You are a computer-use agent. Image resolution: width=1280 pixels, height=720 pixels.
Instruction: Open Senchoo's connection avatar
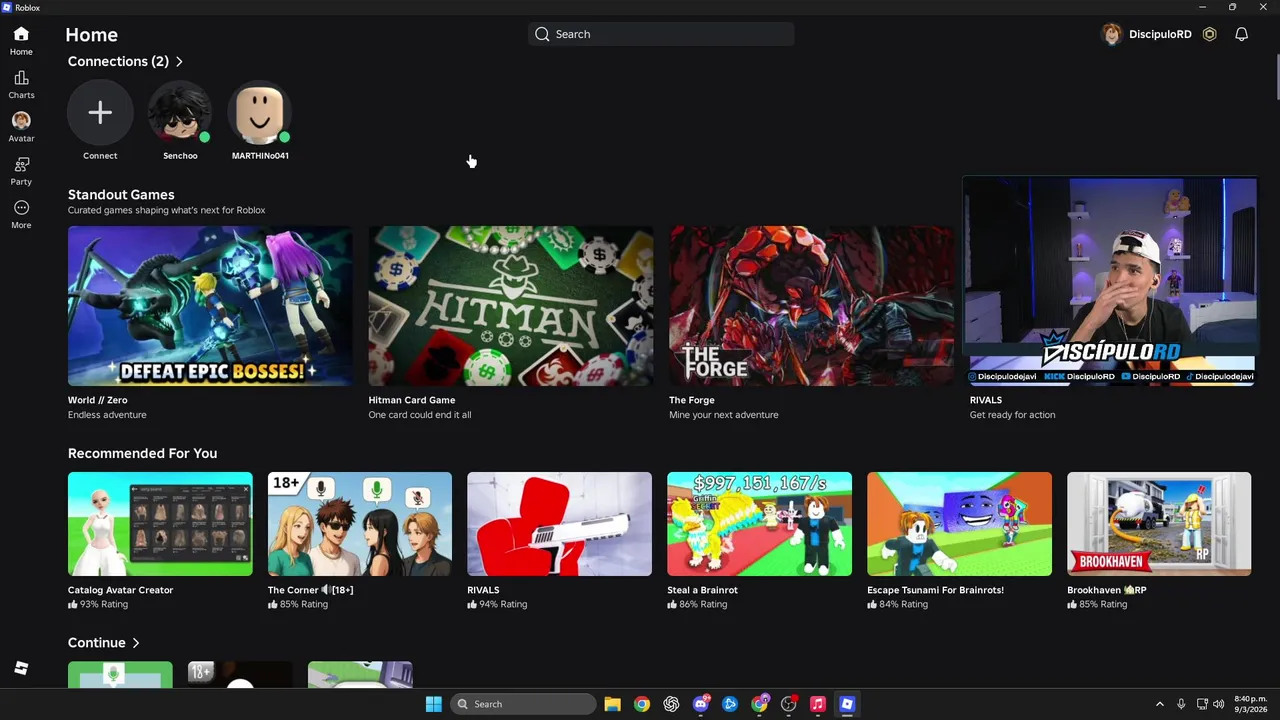[x=180, y=113]
